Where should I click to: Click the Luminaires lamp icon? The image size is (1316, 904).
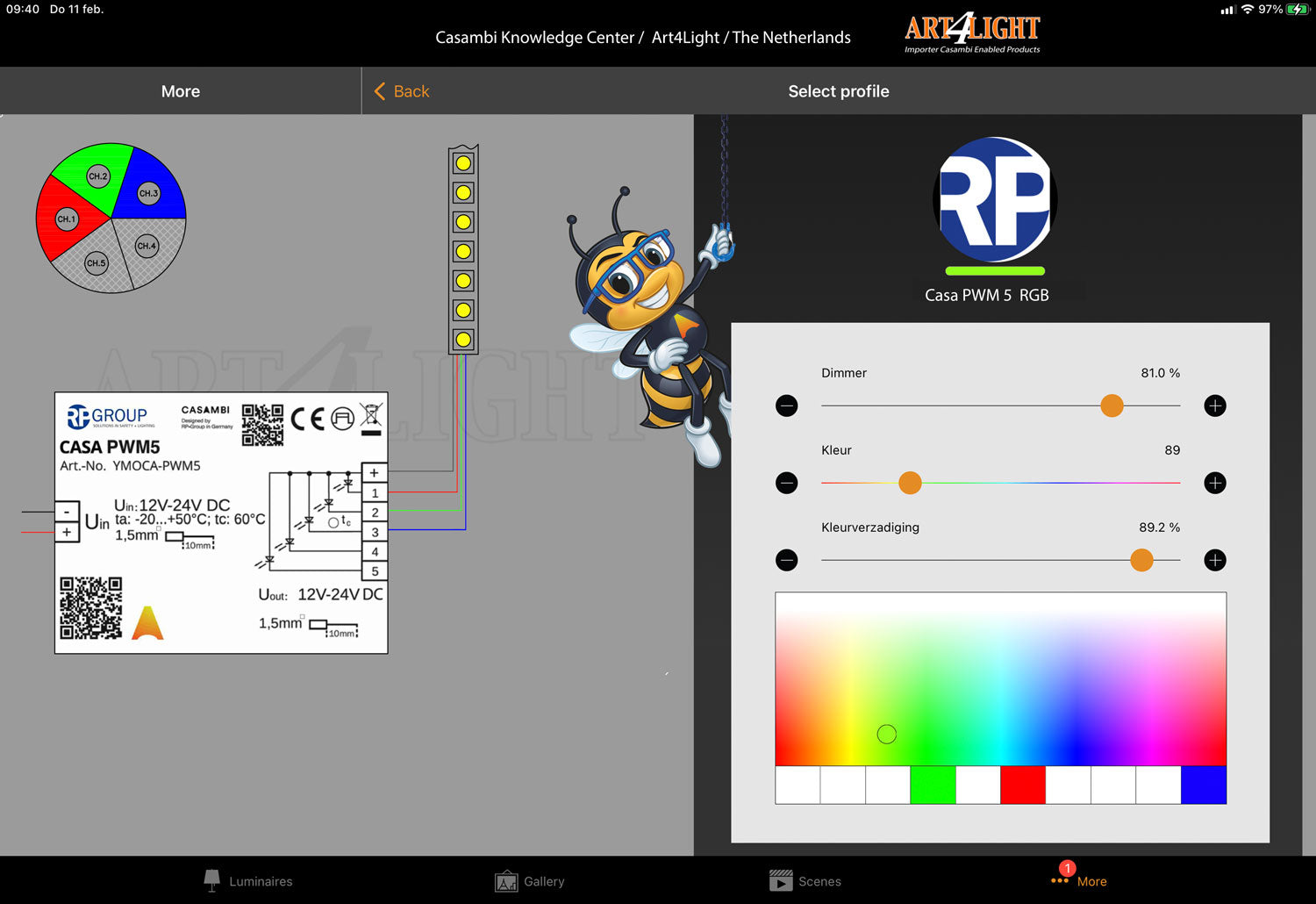[x=211, y=880]
